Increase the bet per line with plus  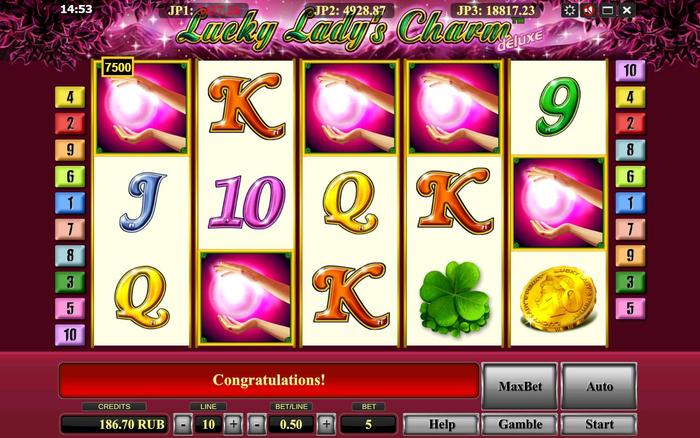[326, 424]
